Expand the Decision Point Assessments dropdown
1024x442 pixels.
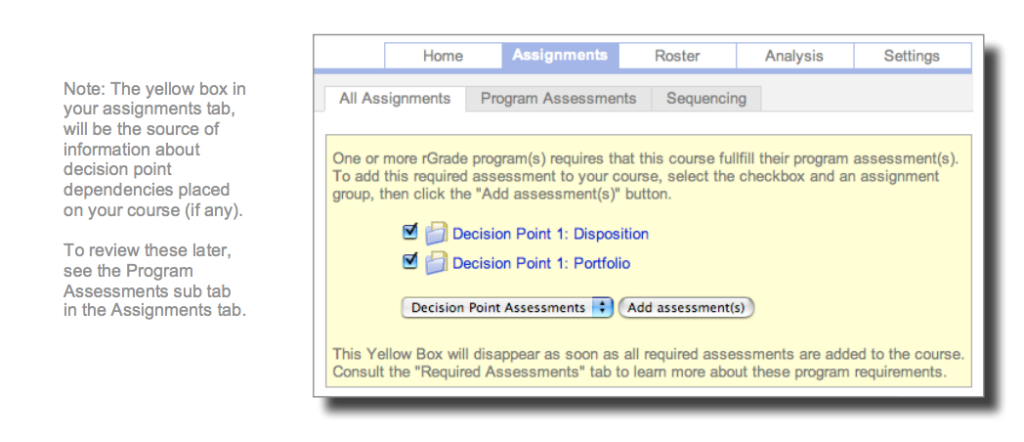[507, 308]
